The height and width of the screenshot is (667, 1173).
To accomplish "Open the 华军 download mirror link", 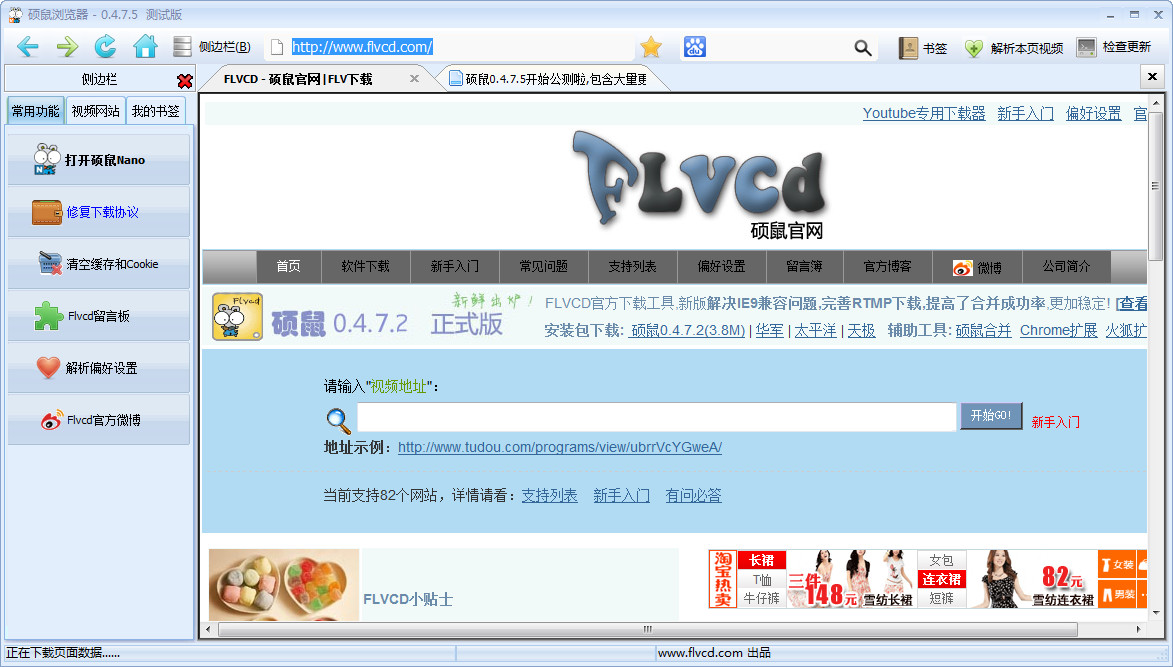I will [770, 331].
